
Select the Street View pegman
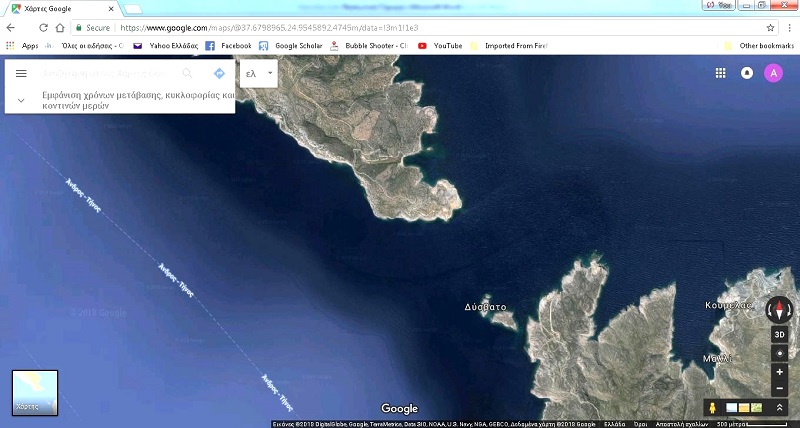[711, 408]
